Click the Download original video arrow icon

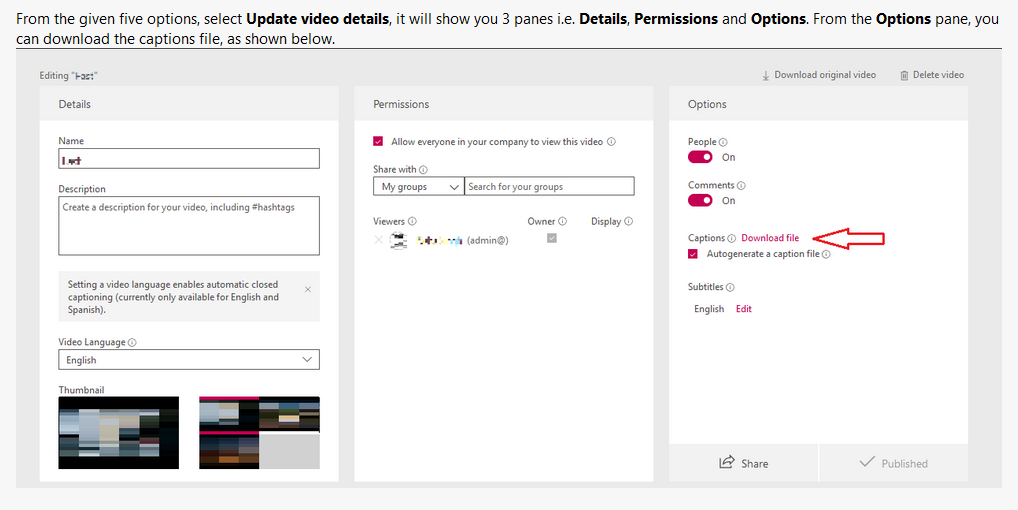pyautogui.click(x=766, y=76)
